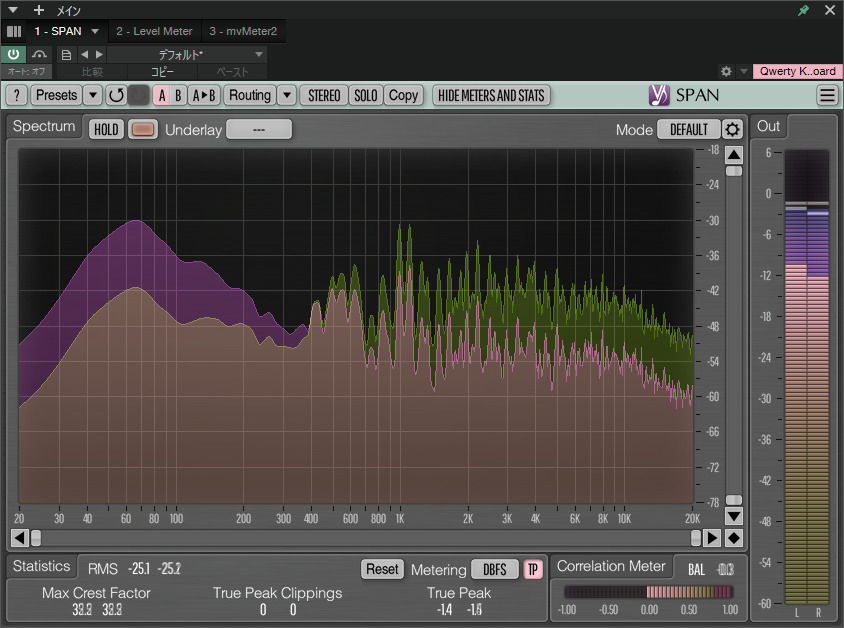Click the sidechain headphone icon
Screen dimensions: 844x628
39,54
